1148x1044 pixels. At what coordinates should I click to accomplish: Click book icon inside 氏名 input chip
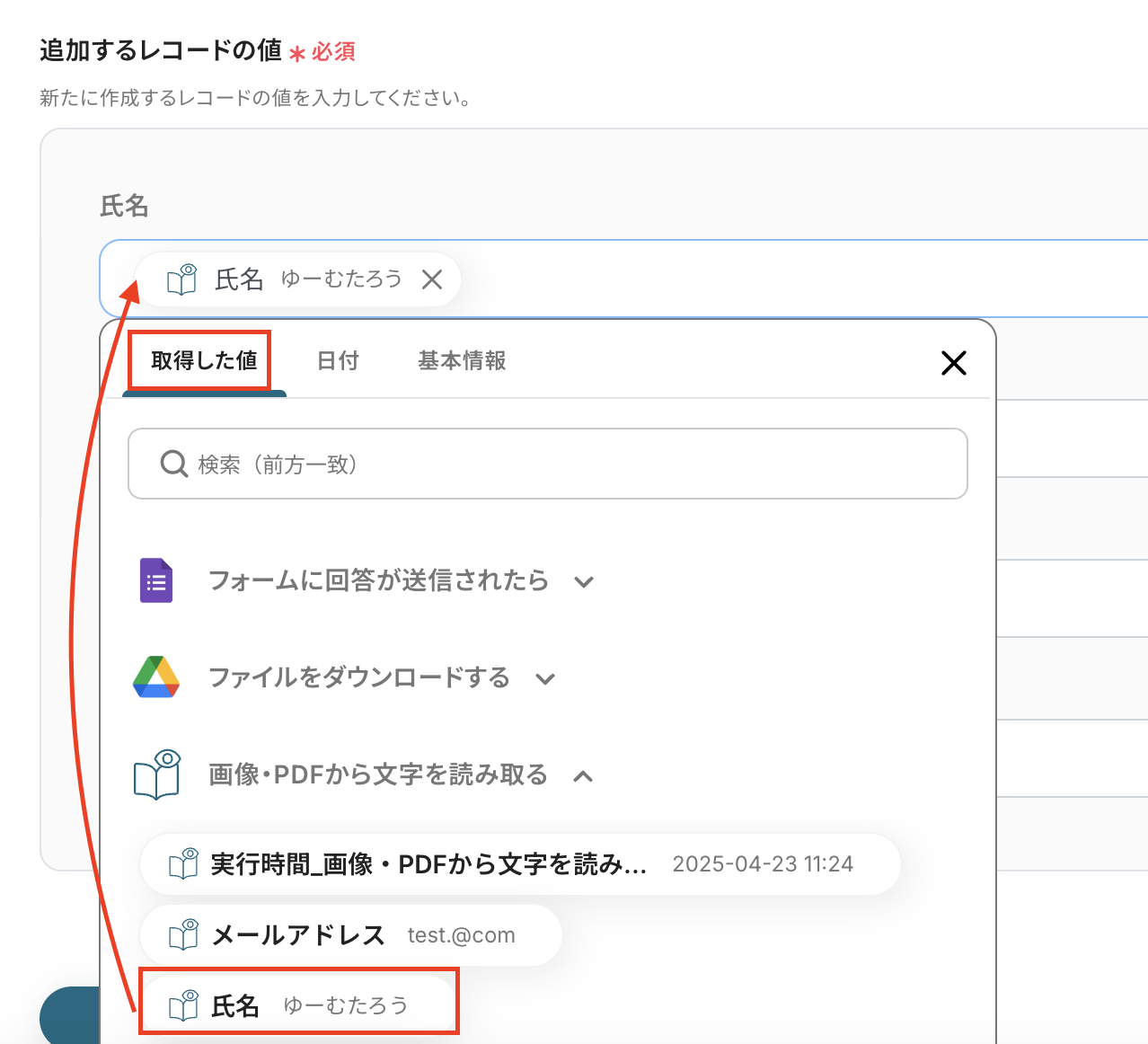pos(182,279)
